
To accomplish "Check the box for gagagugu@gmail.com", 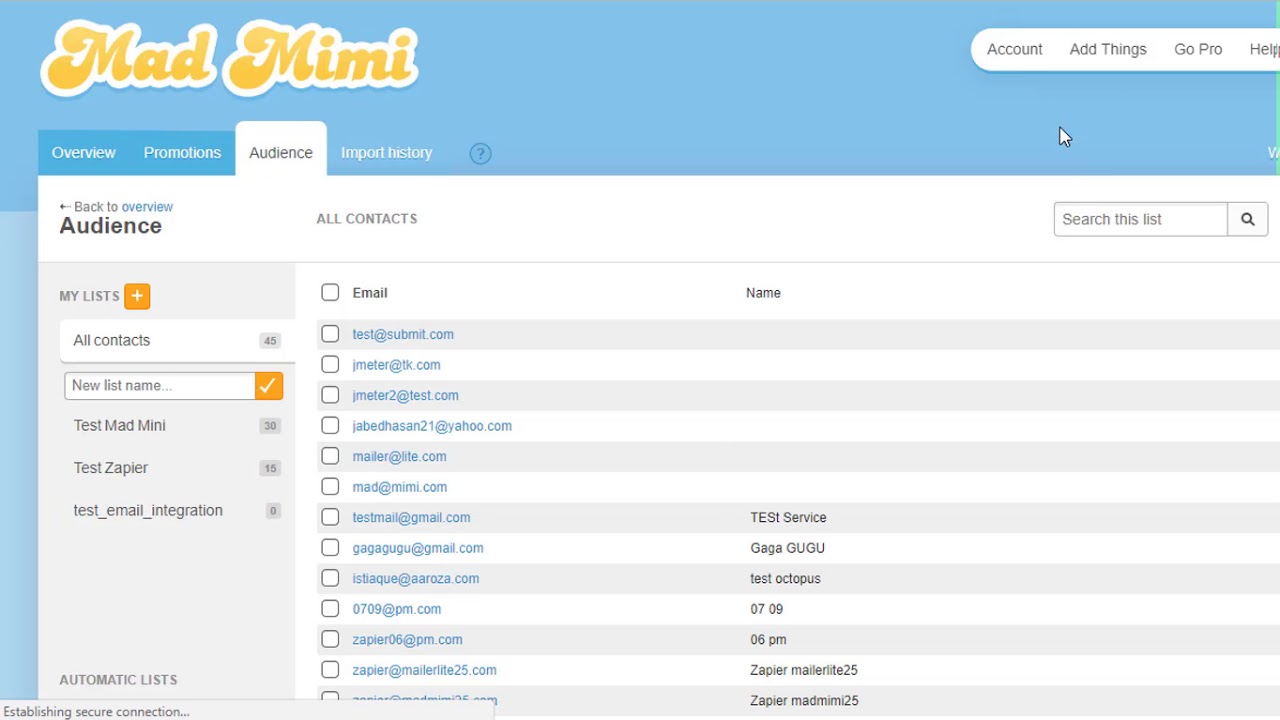I will pyautogui.click(x=330, y=547).
